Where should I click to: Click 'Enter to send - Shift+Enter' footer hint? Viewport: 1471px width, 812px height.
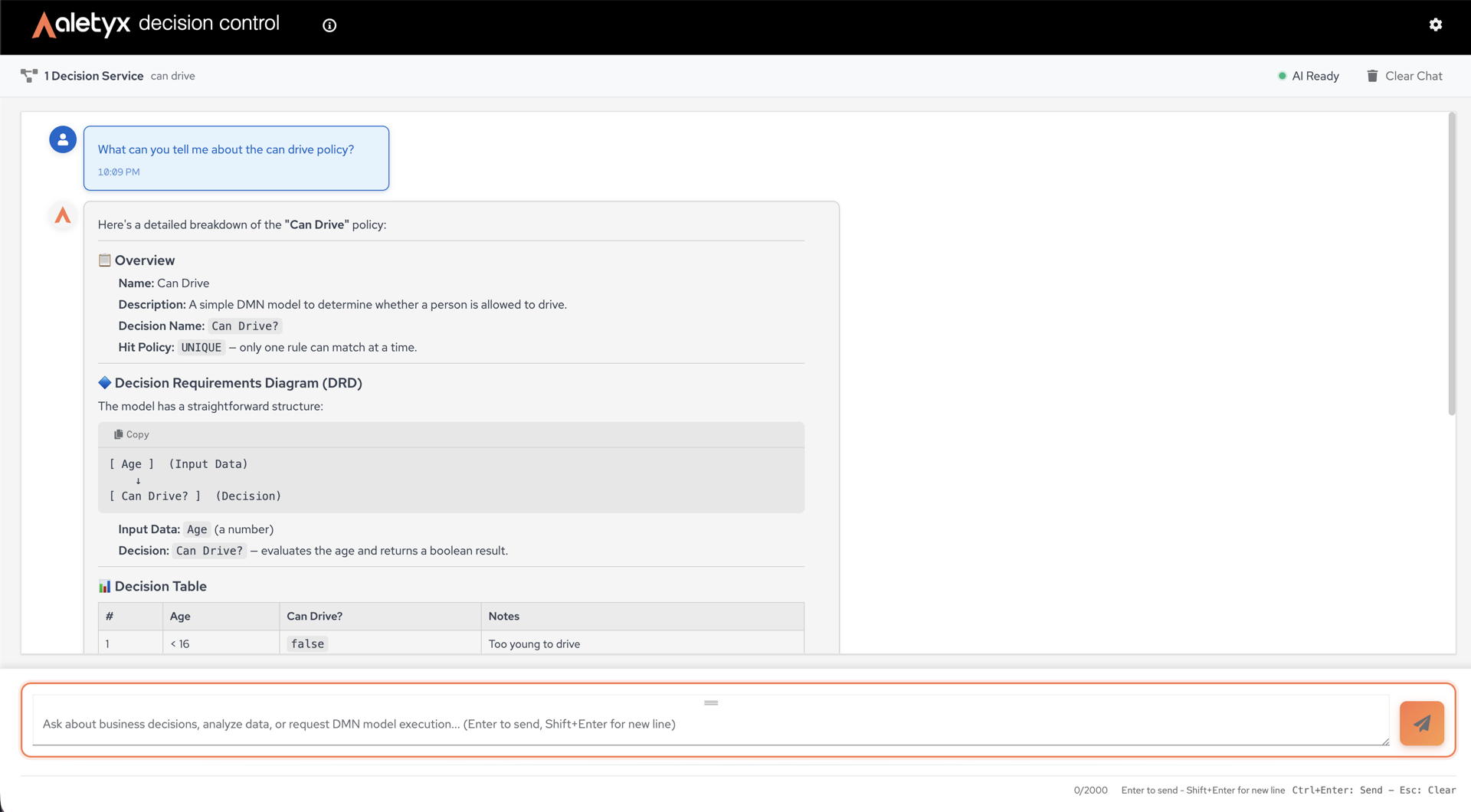coord(1203,790)
